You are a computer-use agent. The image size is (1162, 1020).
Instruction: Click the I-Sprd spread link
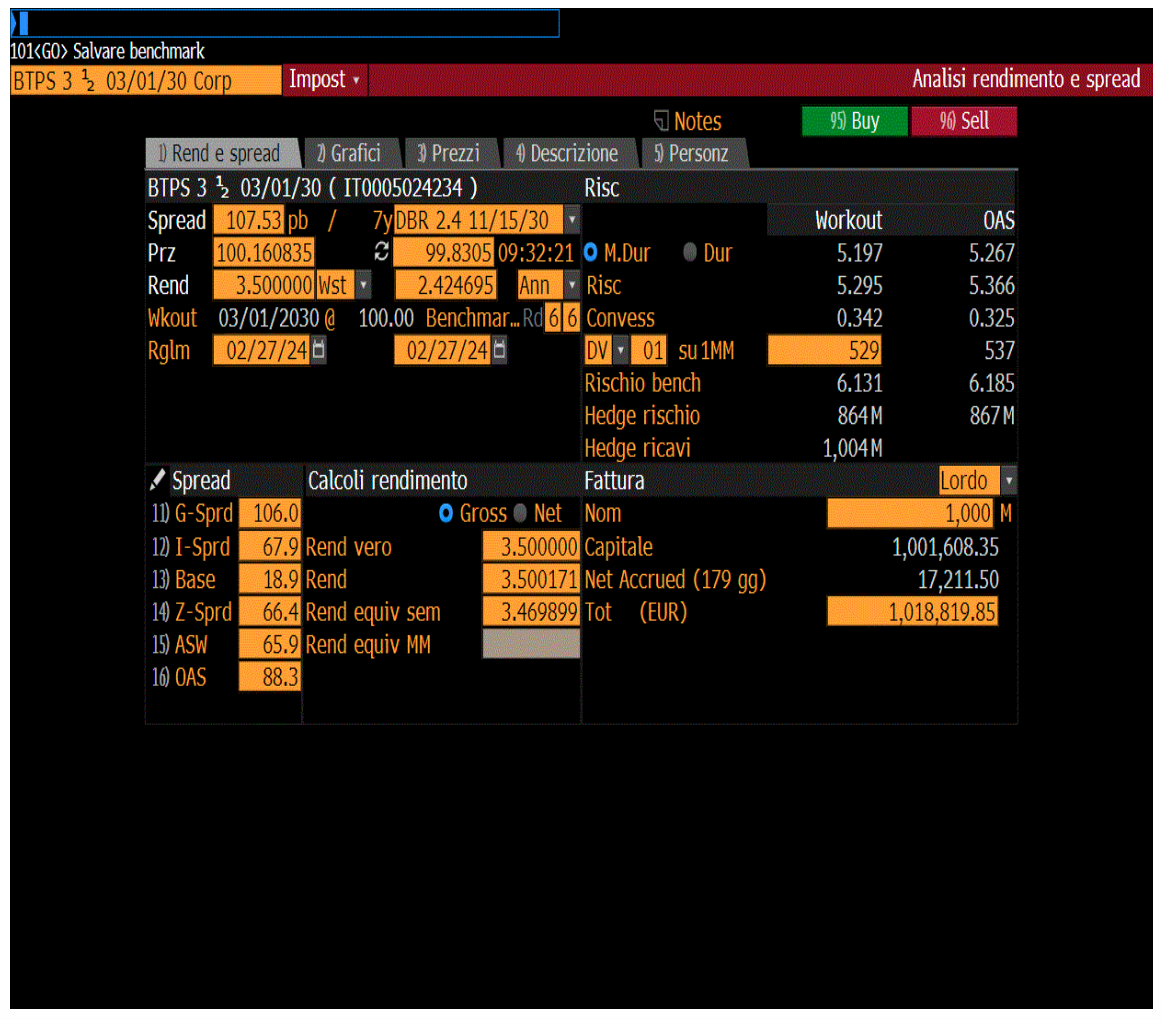191,546
